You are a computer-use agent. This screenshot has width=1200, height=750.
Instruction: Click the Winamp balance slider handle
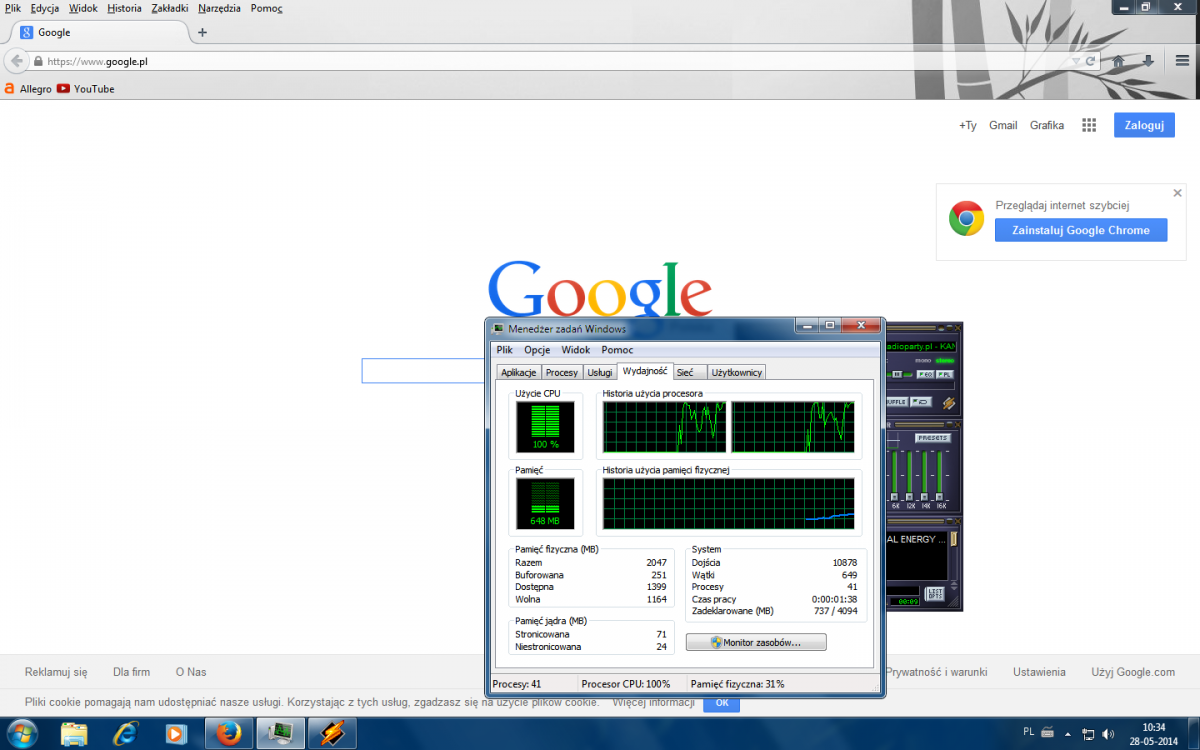pos(897,374)
